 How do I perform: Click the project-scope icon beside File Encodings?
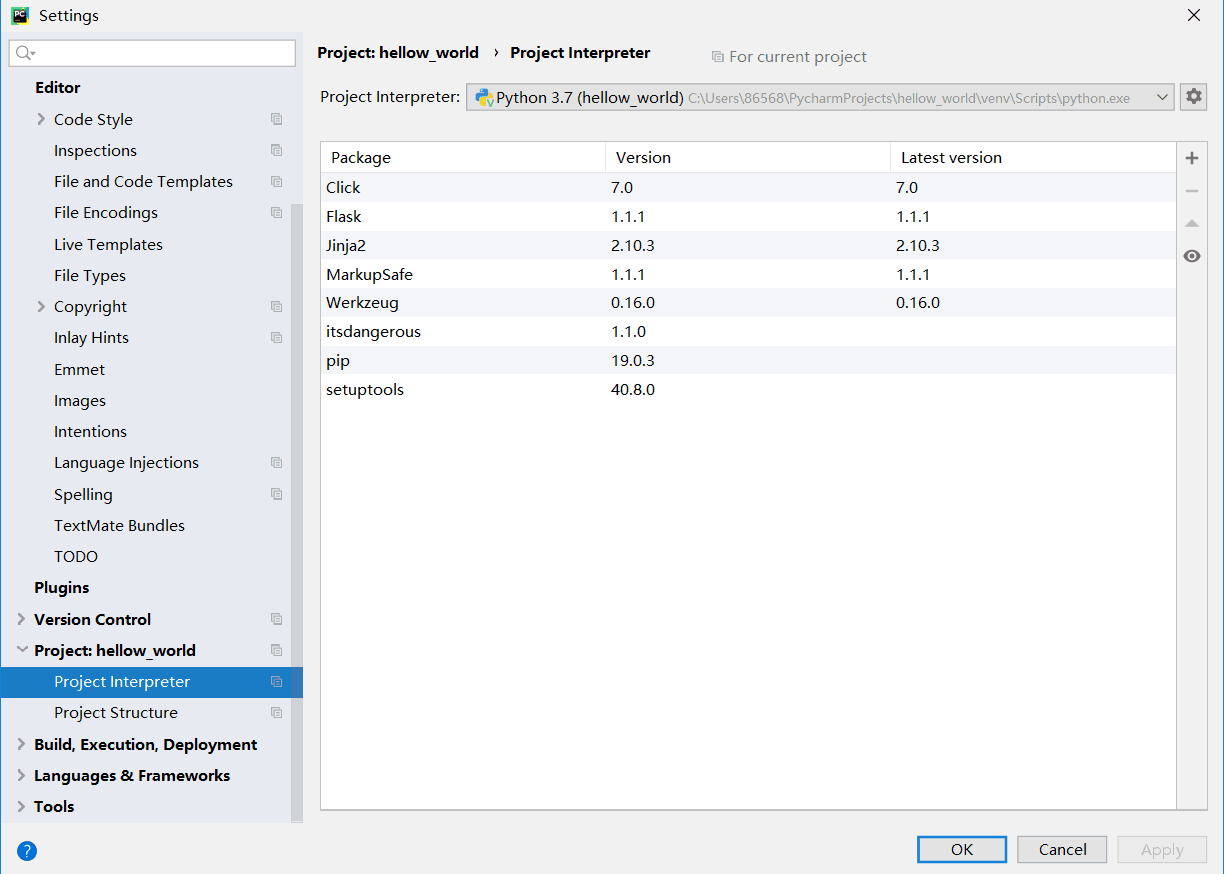tap(277, 212)
